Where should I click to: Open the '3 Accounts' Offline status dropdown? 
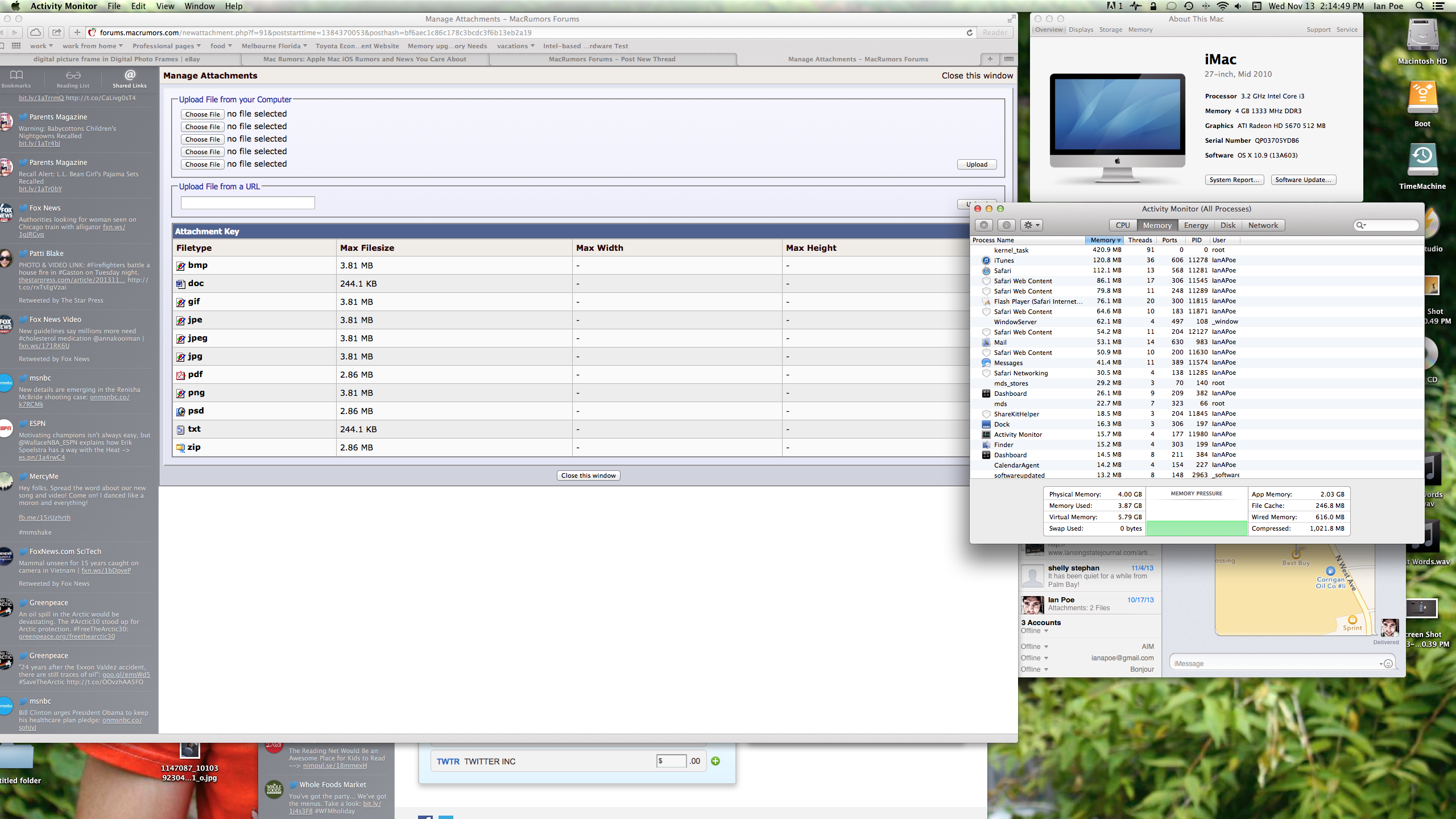point(1034,631)
